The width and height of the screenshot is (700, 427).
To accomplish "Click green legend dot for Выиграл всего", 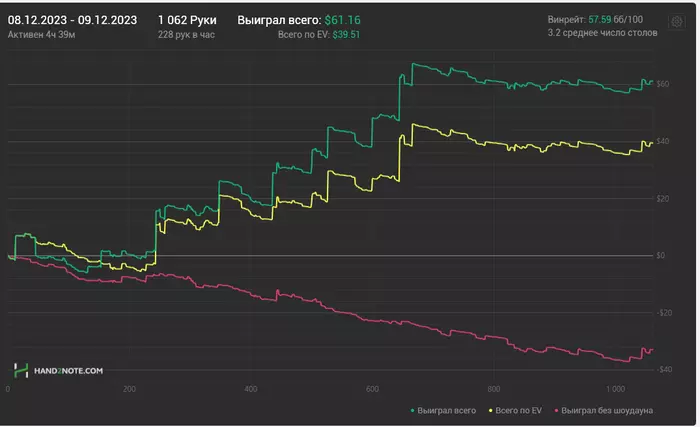I will [x=413, y=410].
